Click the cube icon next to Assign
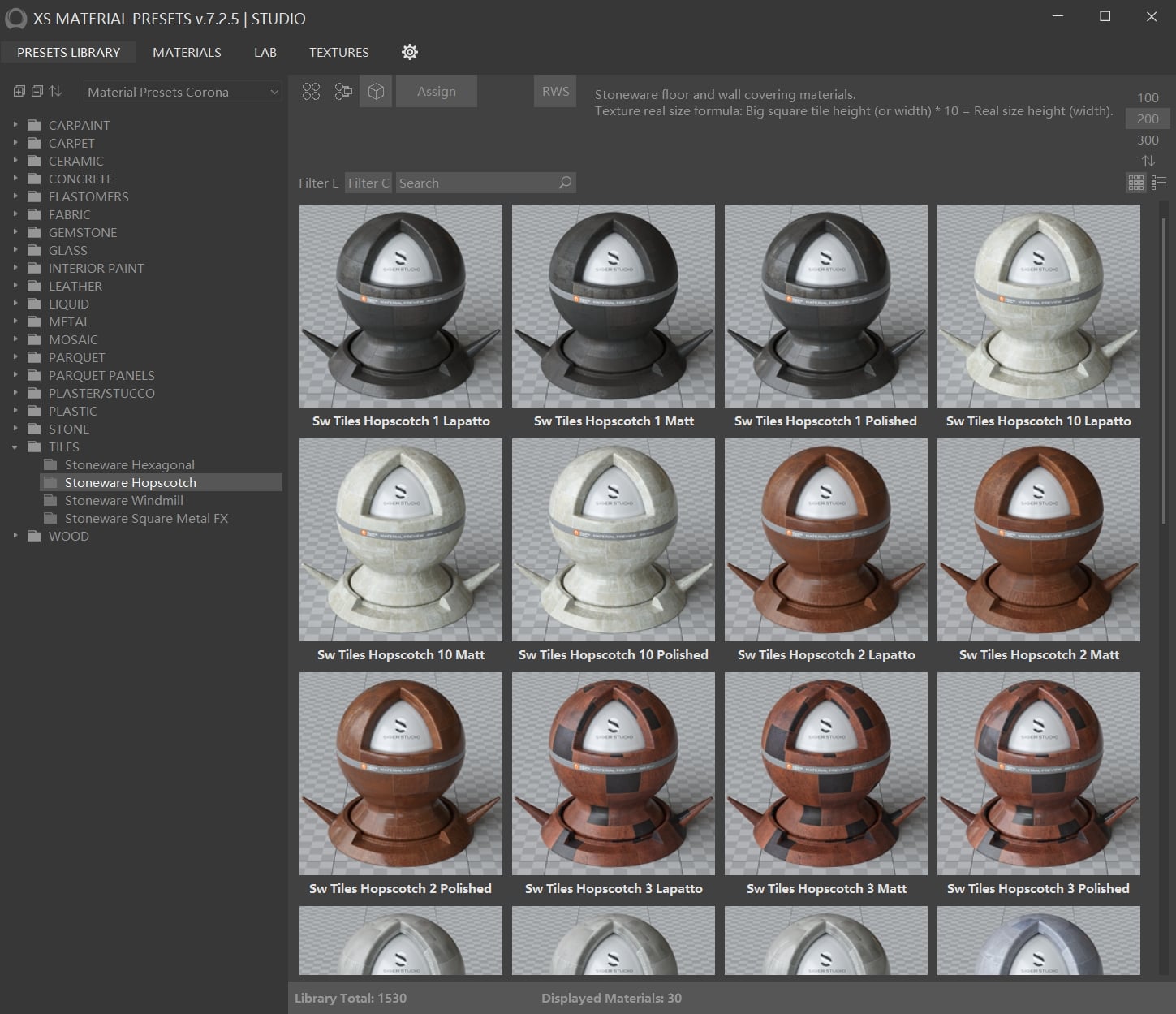Image resolution: width=1176 pixels, height=1014 pixels. tap(376, 92)
